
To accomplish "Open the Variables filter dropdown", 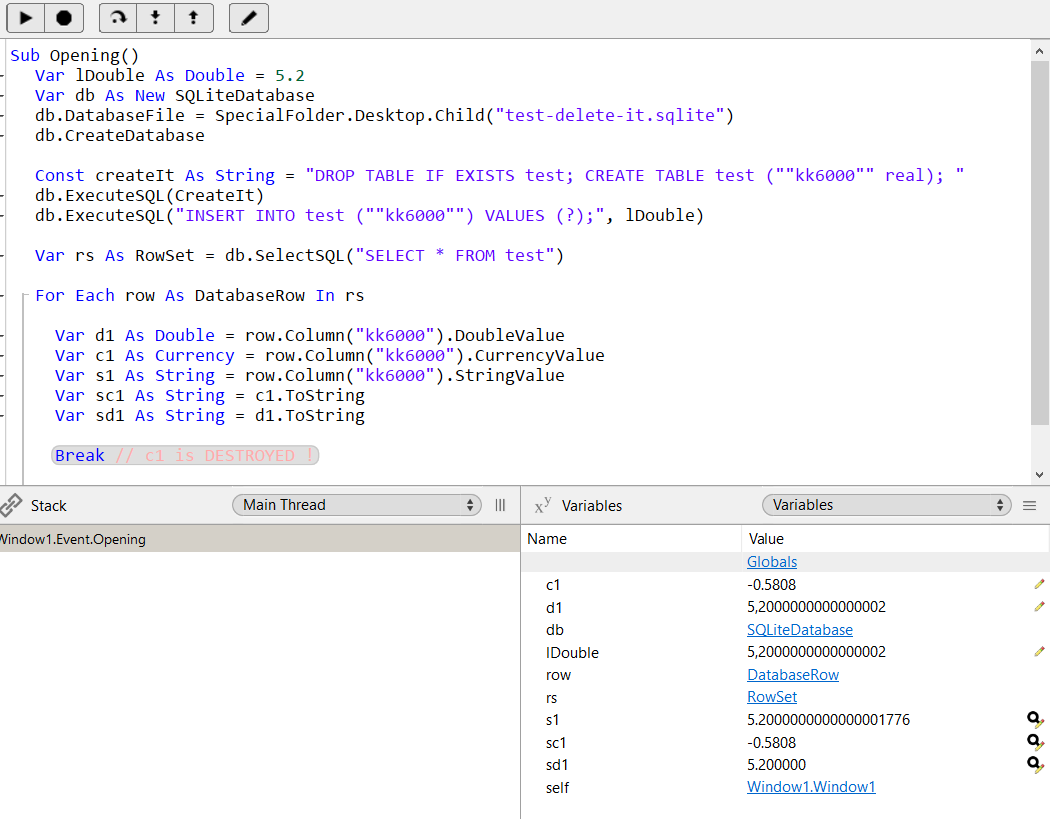I will click(886, 505).
